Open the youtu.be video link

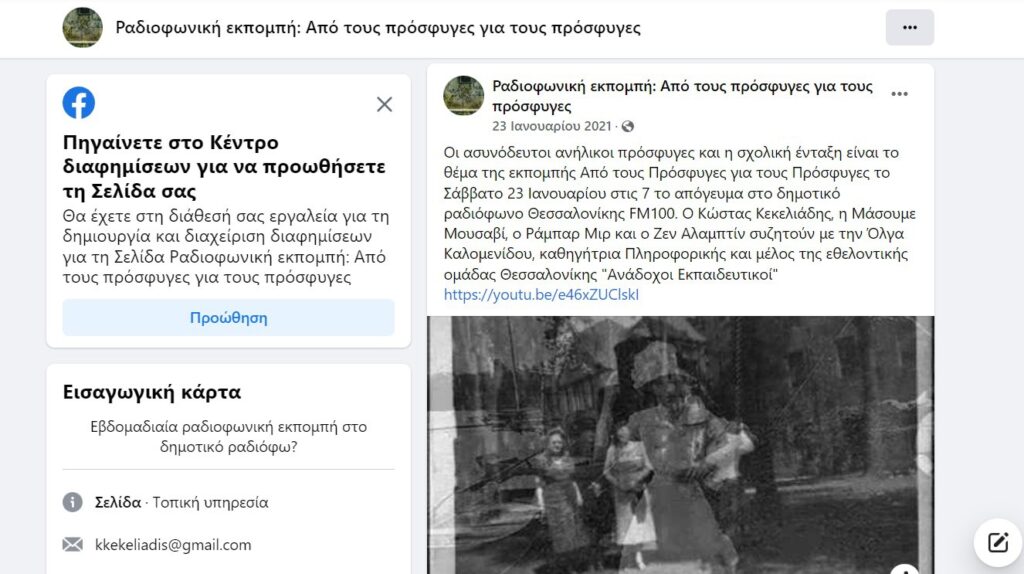[x=541, y=295]
